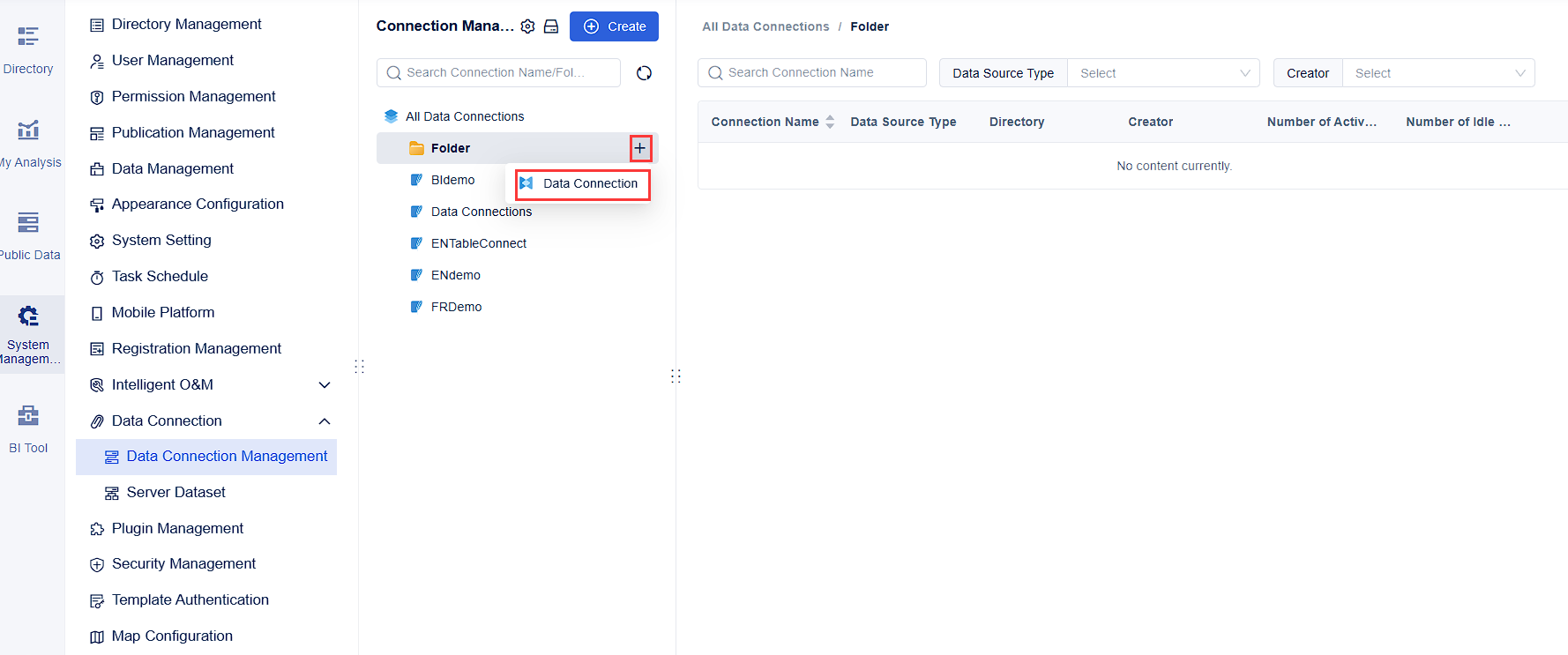The image size is (1568, 655).
Task: Click the Task Schedule clock icon
Action: tap(97, 277)
